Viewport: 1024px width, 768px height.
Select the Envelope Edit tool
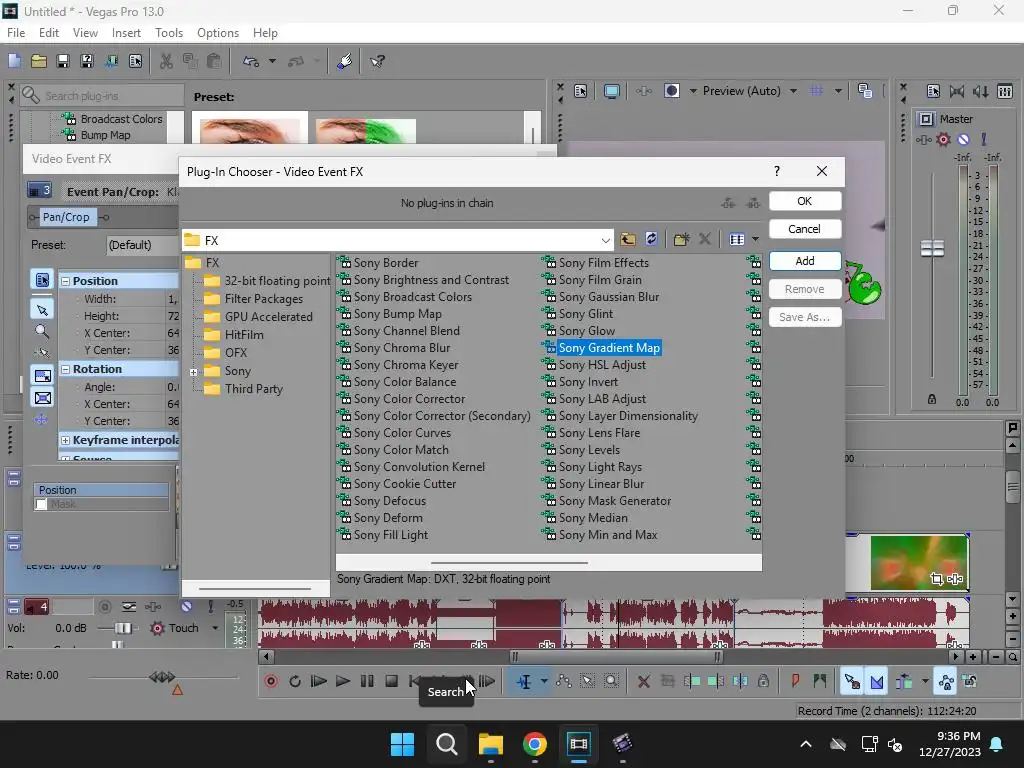[x=564, y=681]
